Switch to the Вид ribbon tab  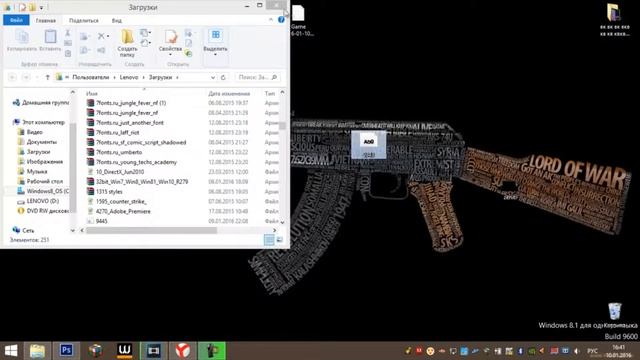coord(117,20)
